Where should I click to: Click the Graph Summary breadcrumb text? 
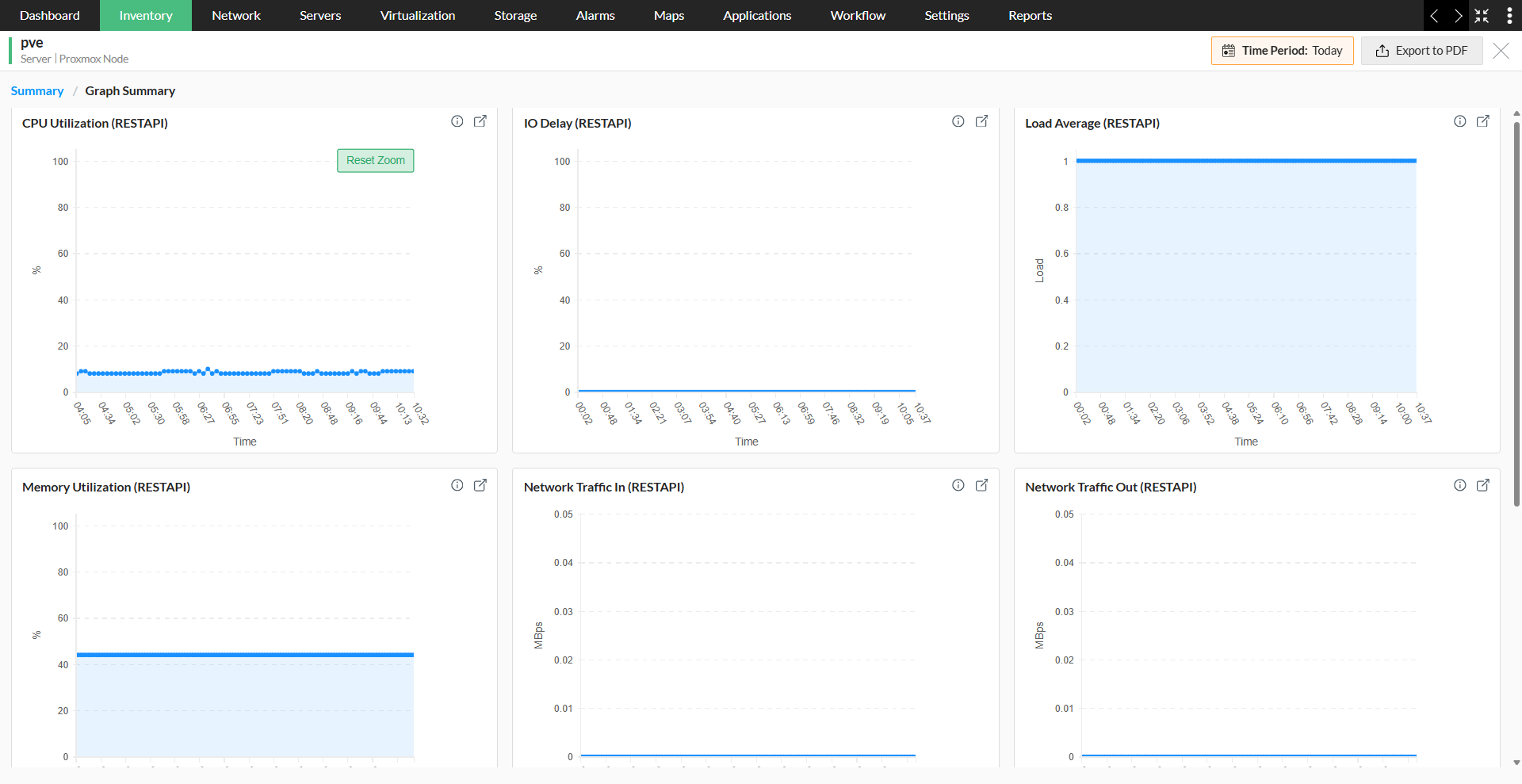pyautogui.click(x=130, y=91)
